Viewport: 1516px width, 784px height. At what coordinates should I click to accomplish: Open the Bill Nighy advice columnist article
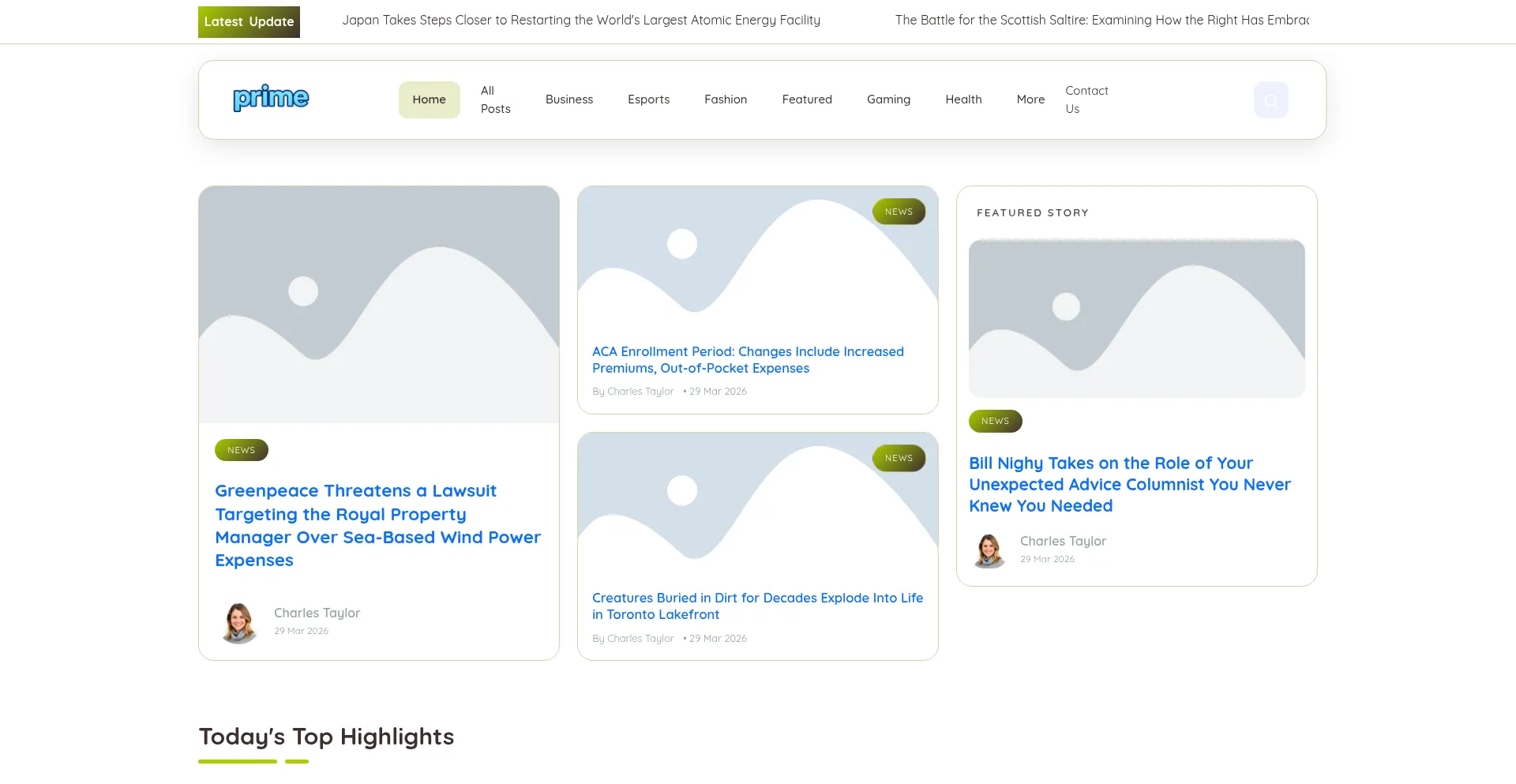(1130, 485)
